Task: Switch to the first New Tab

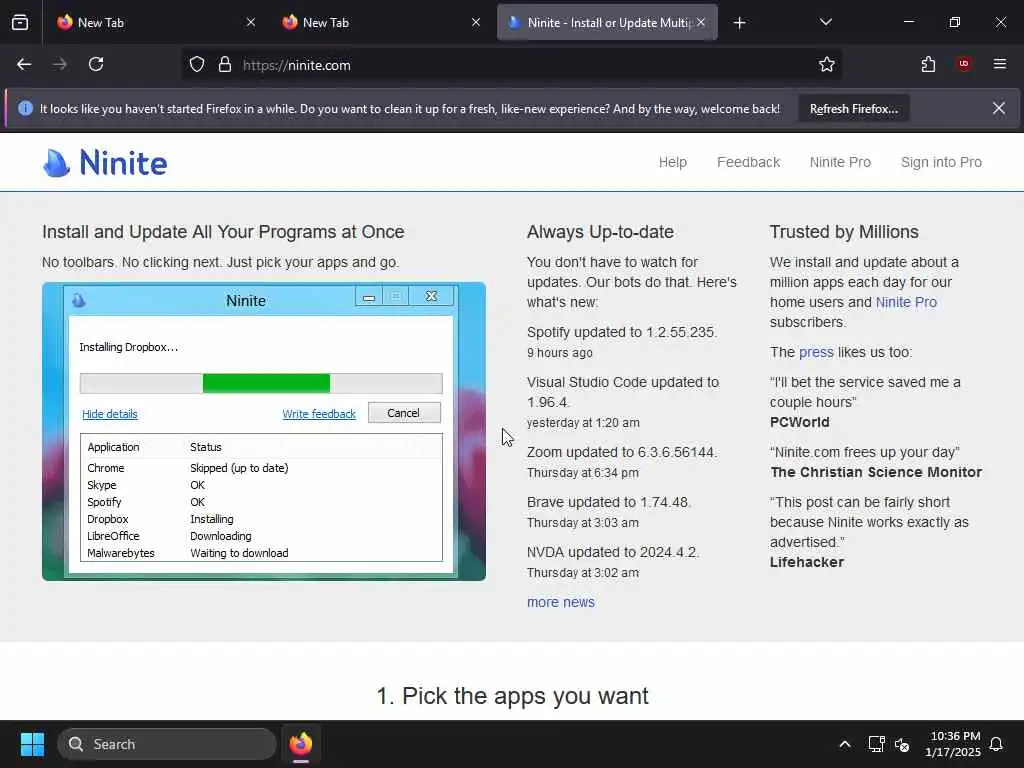Action: 153,22
